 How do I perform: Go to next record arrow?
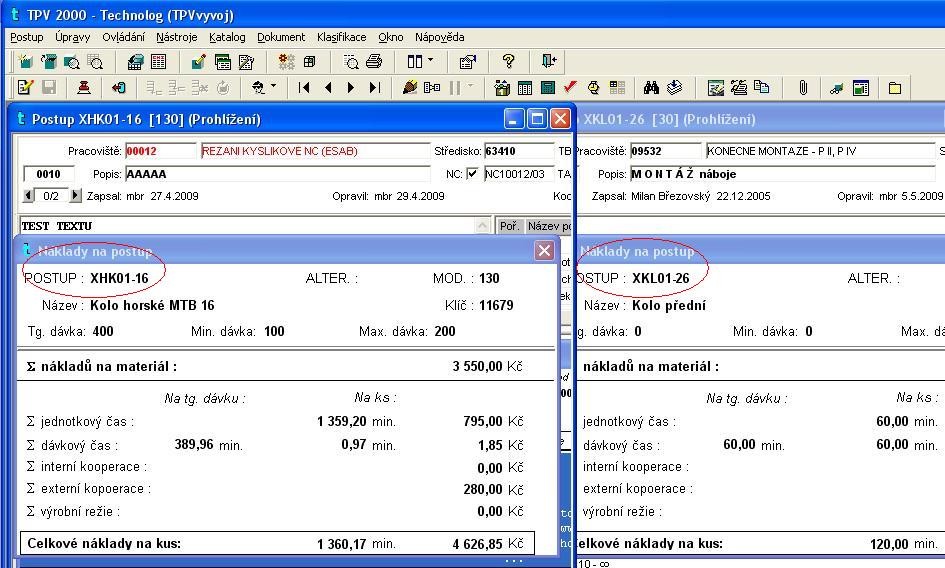(x=351, y=87)
